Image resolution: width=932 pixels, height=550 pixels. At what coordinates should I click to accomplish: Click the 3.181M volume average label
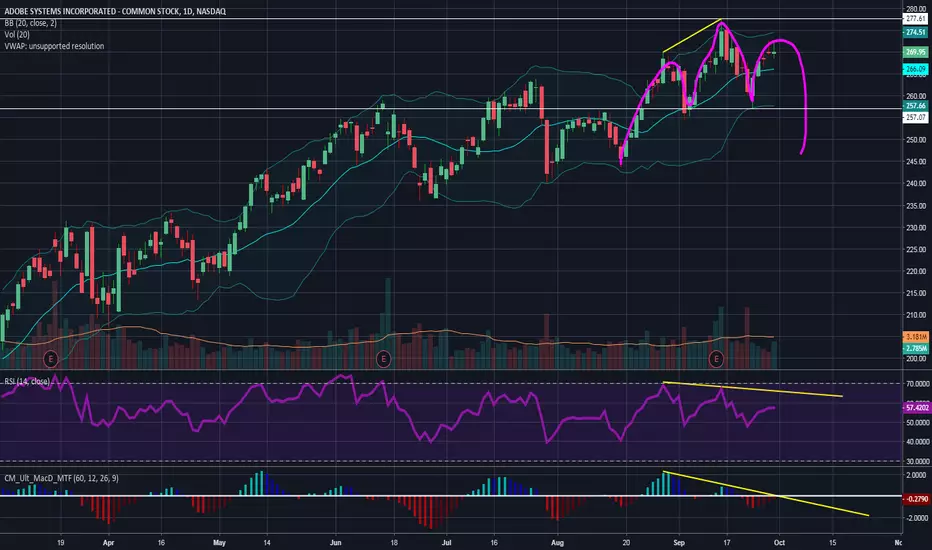click(915, 337)
